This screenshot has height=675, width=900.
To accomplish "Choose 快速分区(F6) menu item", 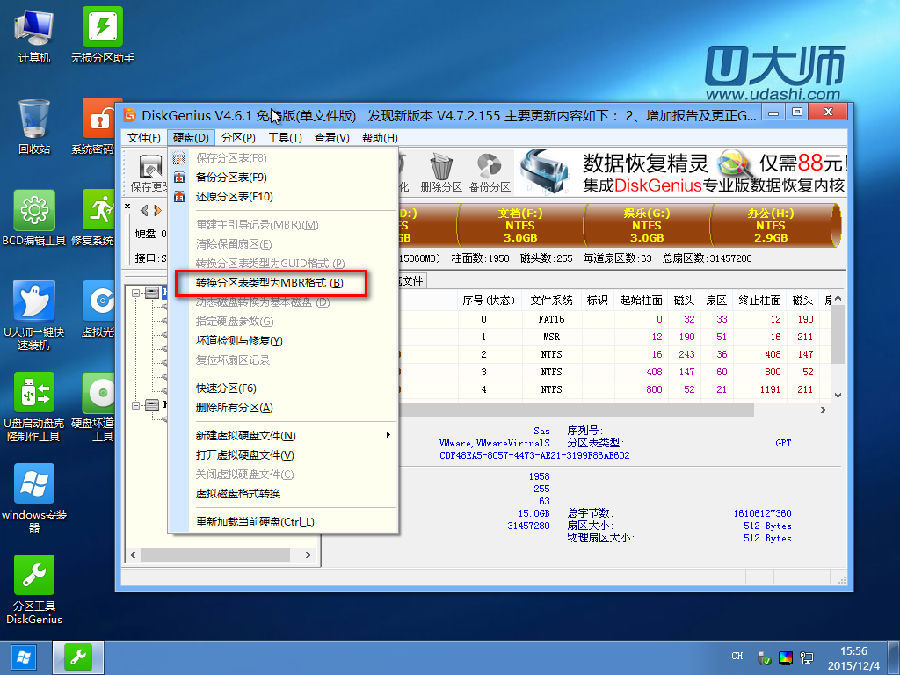I will click(284, 388).
